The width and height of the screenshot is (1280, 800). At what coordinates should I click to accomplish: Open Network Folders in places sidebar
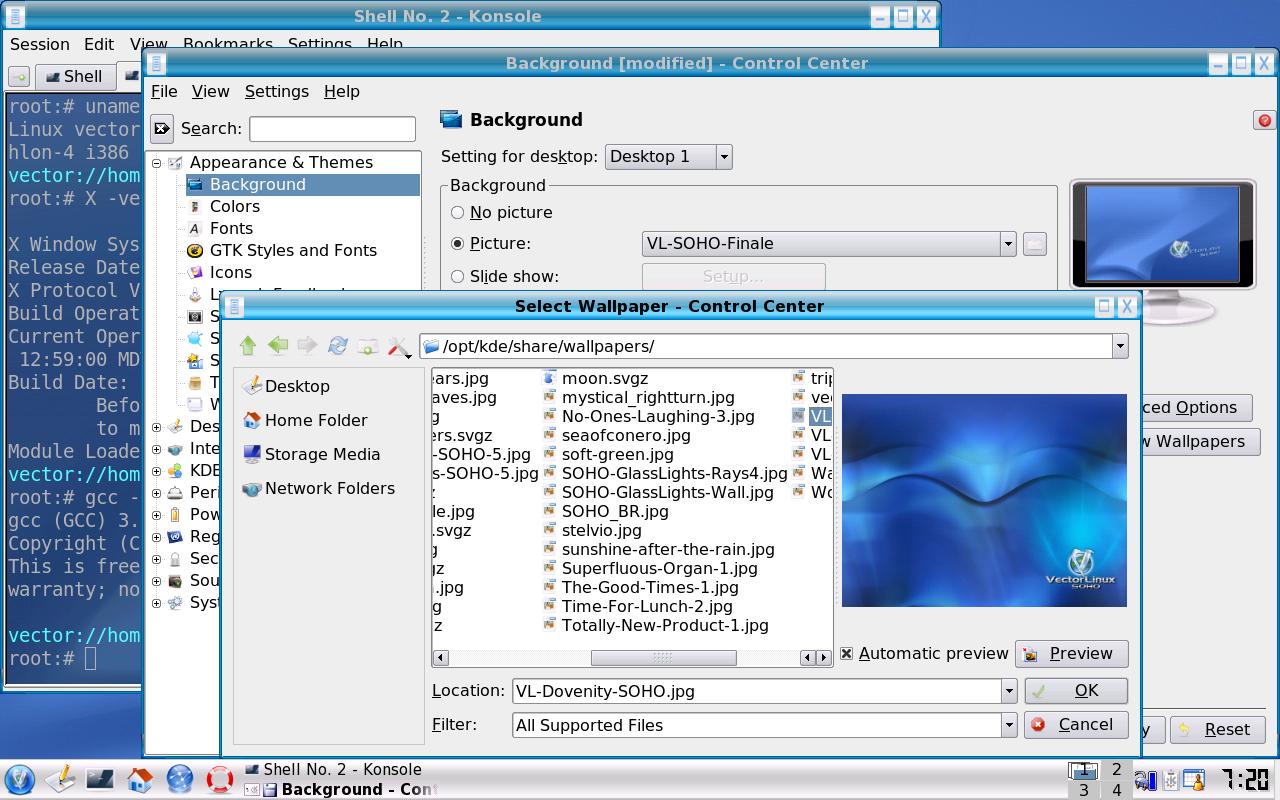pos(318,488)
